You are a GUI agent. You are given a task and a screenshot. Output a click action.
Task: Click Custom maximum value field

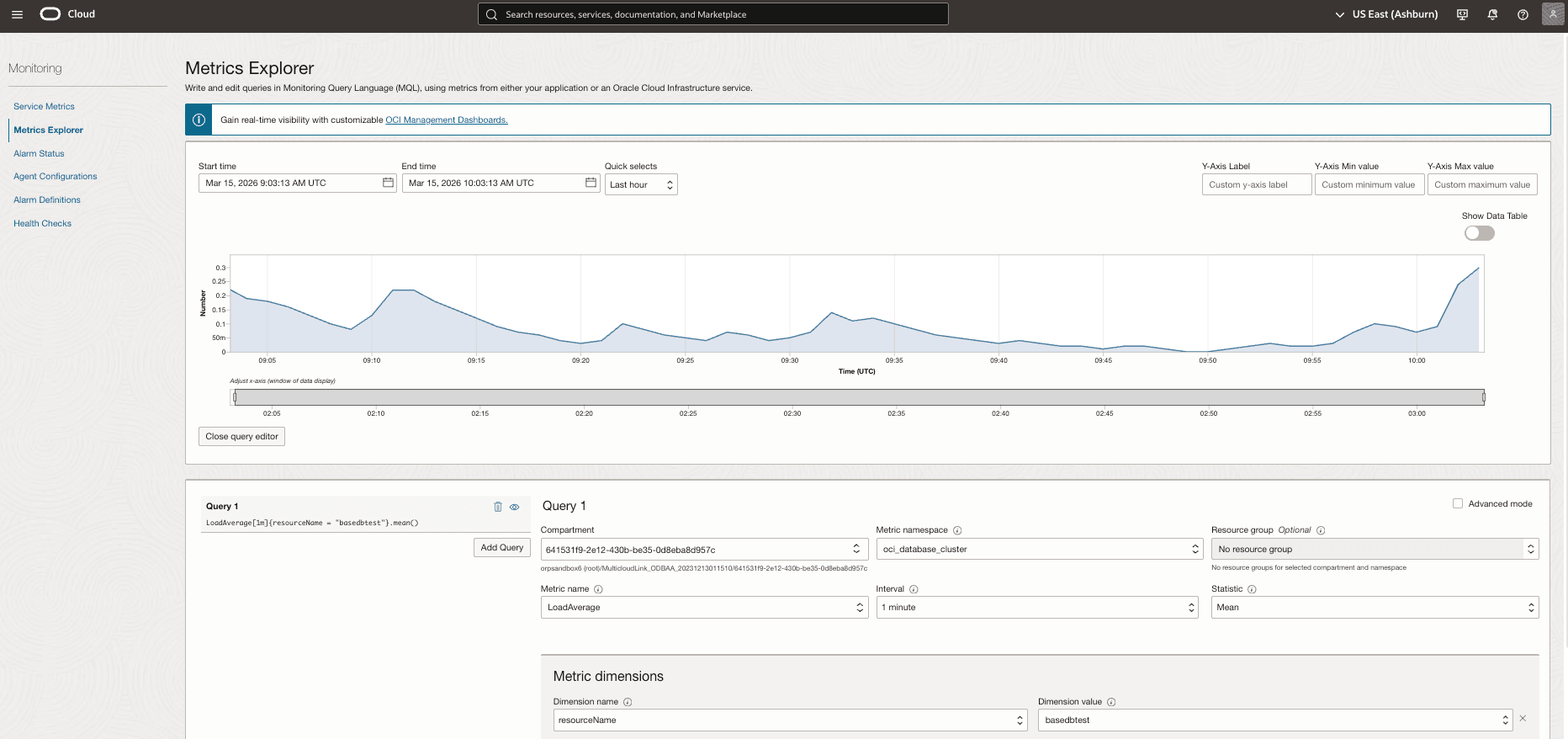click(1482, 184)
